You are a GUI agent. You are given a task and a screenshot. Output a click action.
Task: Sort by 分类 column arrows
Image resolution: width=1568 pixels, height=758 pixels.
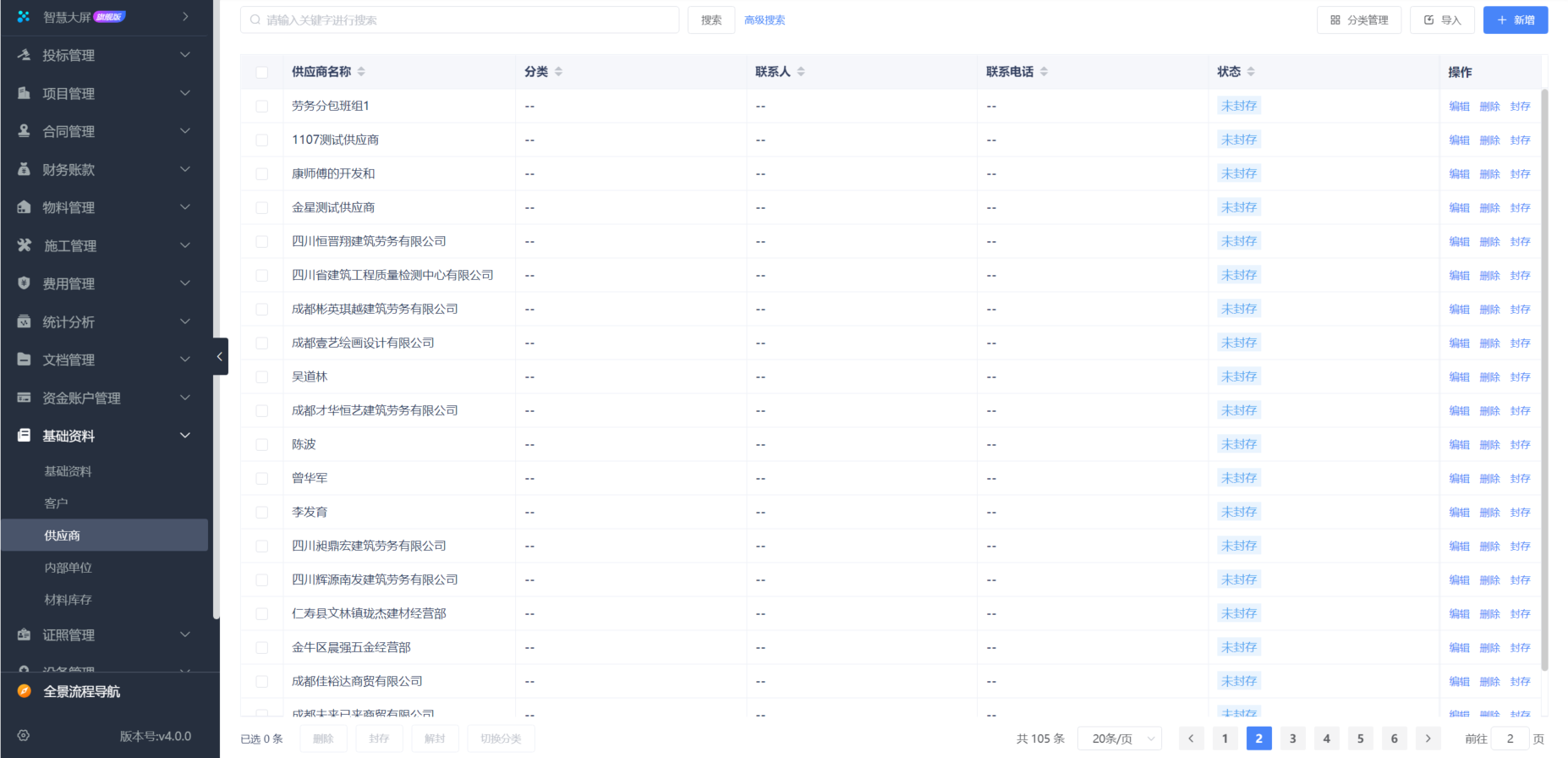click(x=558, y=72)
